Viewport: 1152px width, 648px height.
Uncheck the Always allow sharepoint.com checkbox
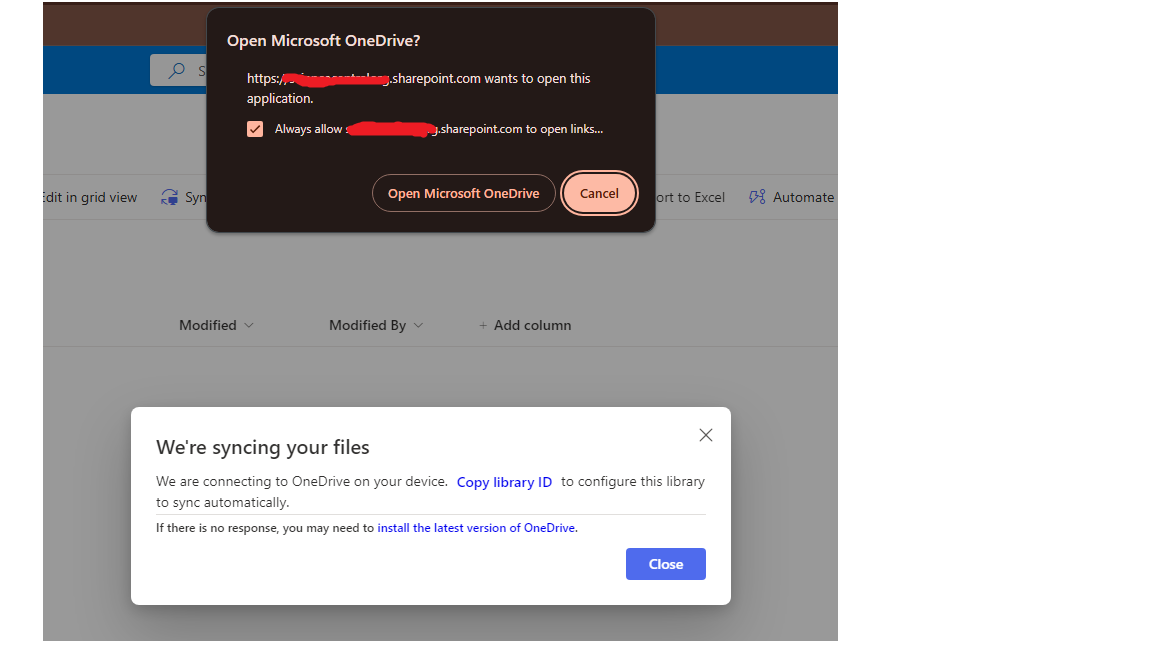point(255,129)
